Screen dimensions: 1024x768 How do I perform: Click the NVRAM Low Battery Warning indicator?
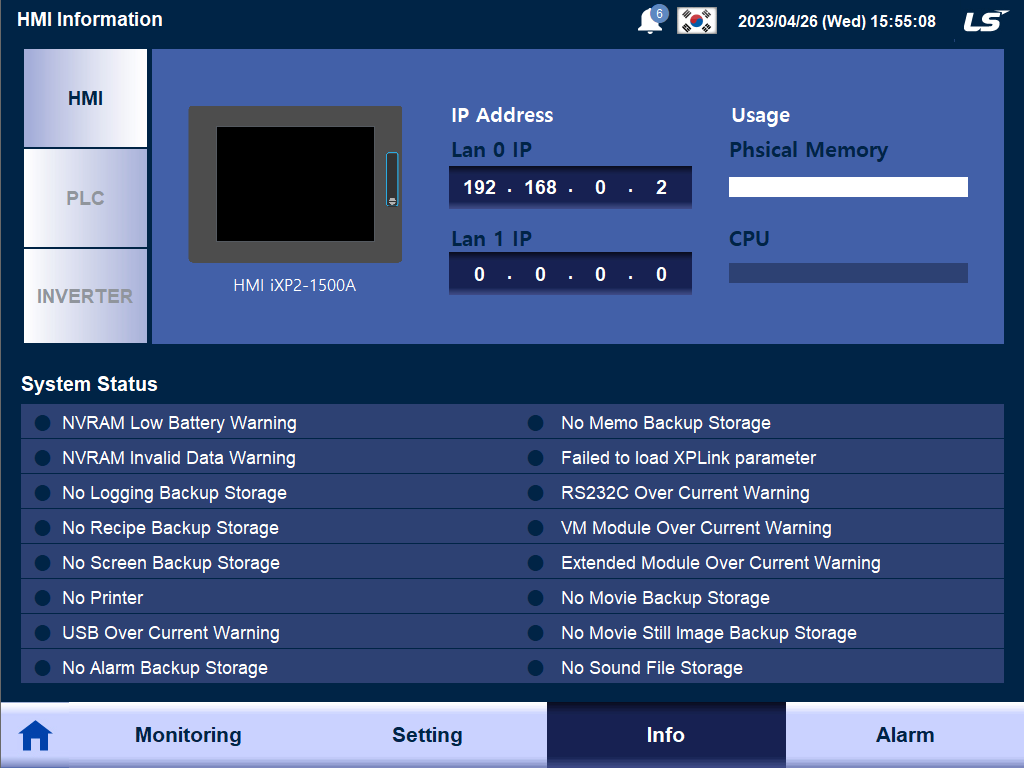(41, 423)
